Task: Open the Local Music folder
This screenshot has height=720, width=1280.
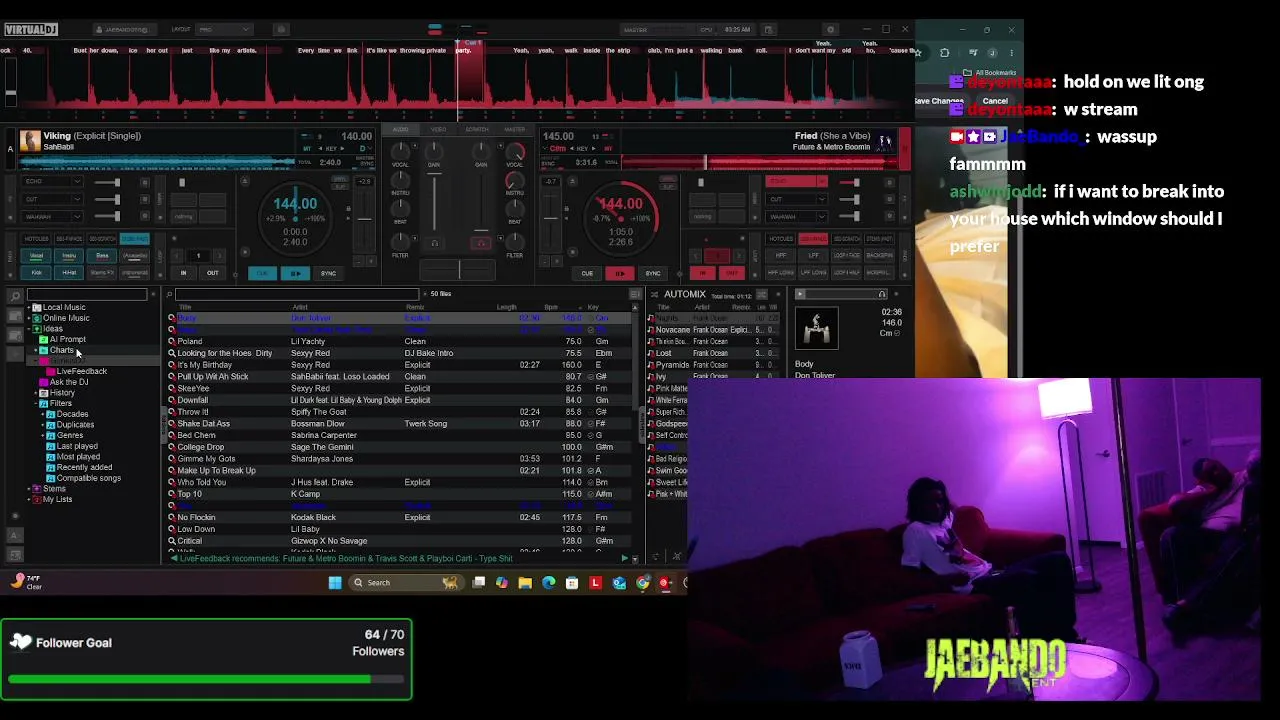Action: point(63,307)
